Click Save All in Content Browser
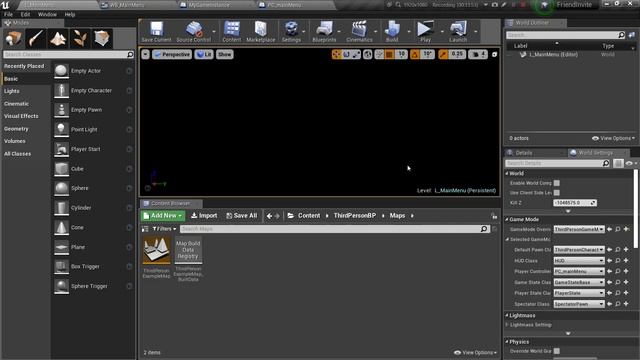The height and width of the screenshot is (360, 640). click(x=242, y=216)
